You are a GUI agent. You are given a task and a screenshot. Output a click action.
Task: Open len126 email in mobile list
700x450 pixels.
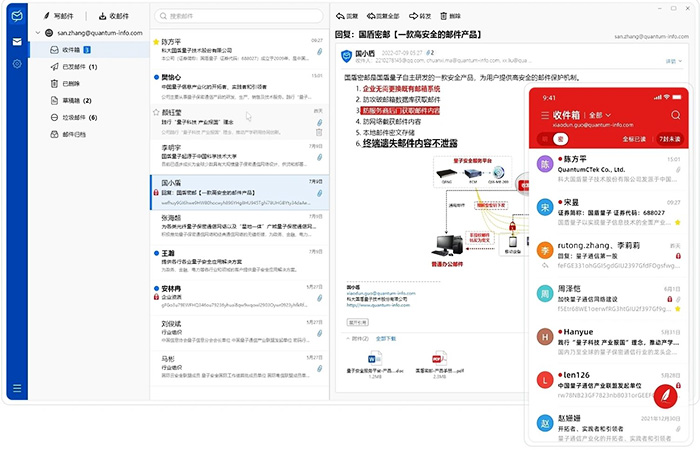[x=609, y=385]
